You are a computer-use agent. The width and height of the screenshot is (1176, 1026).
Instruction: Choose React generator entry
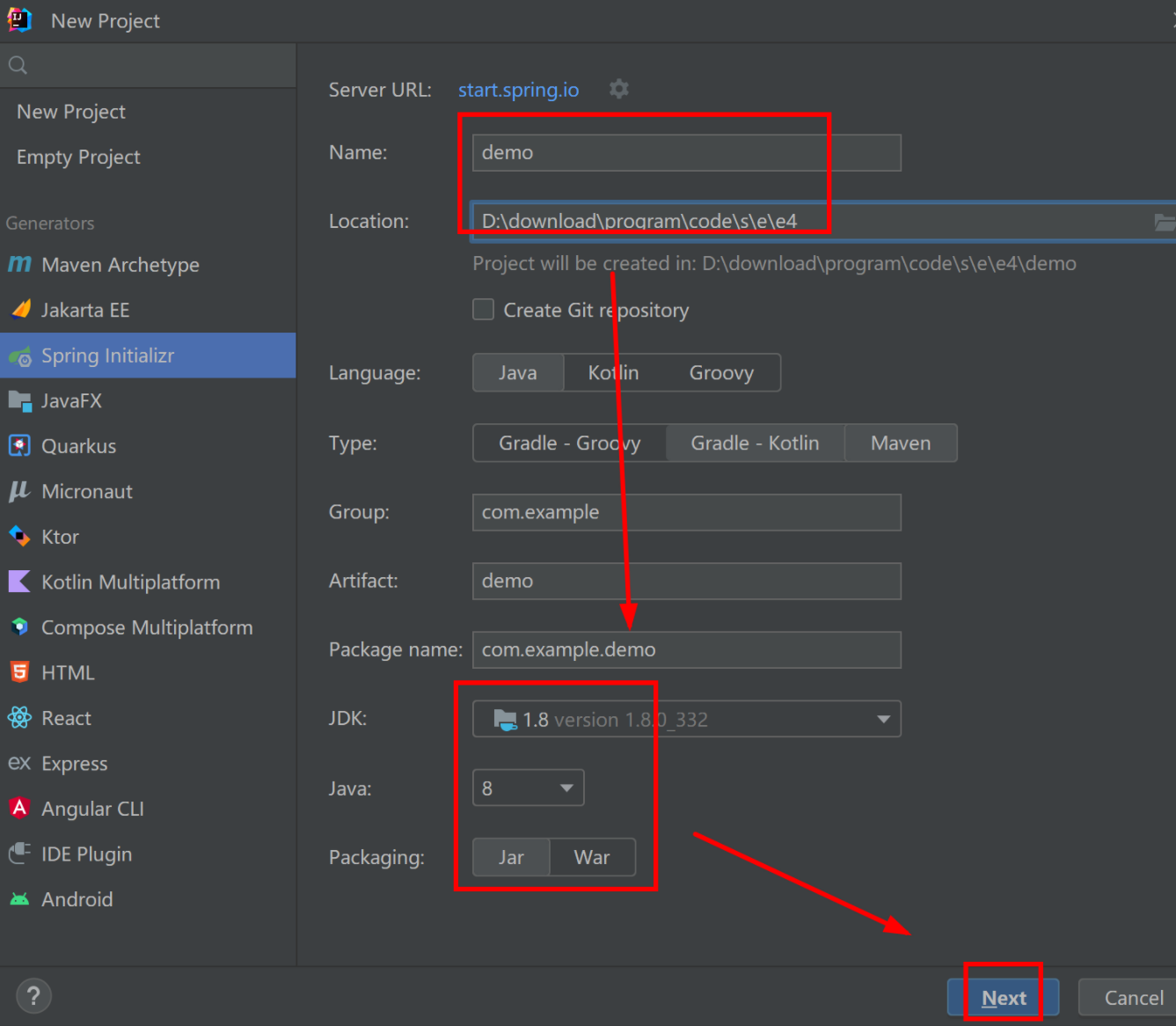(148, 718)
